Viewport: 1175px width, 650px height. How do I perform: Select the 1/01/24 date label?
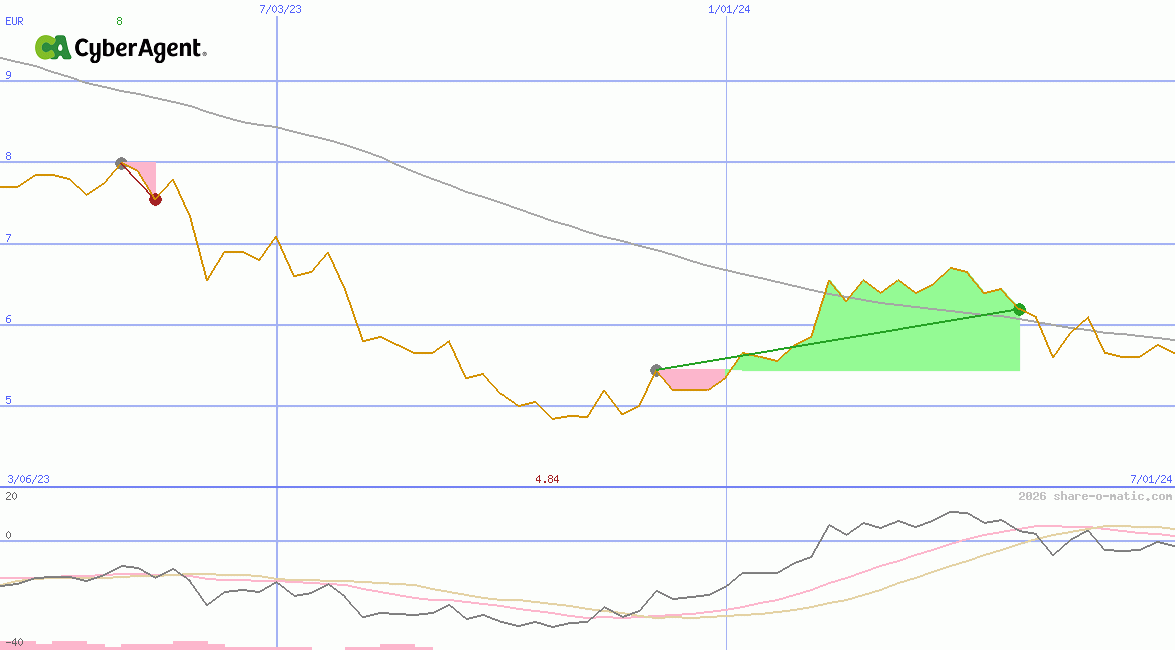[729, 9]
